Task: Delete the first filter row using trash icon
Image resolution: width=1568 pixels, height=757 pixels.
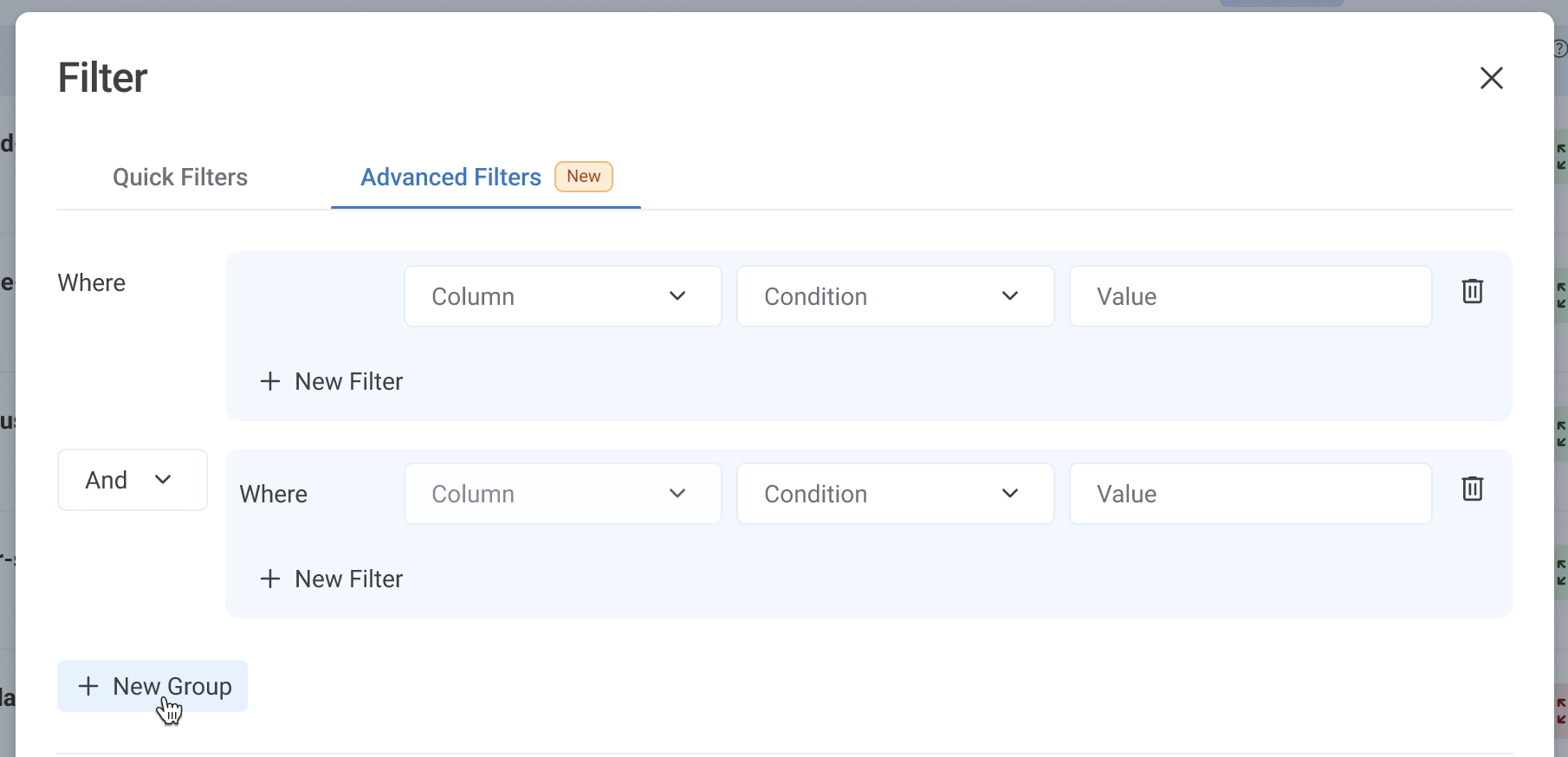Action: (x=1472, y=291)
